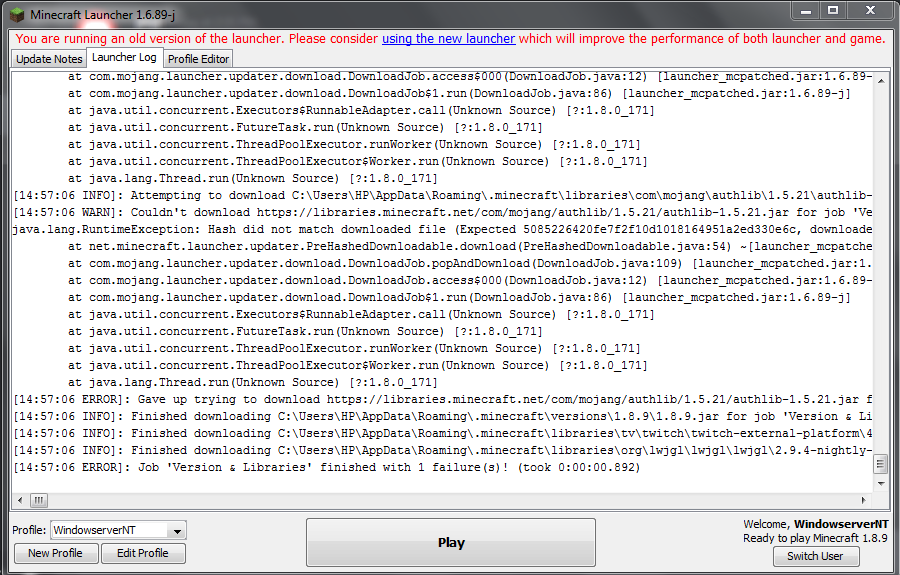Click the vertical scrollbar down arrow

[x=880, y=484]
